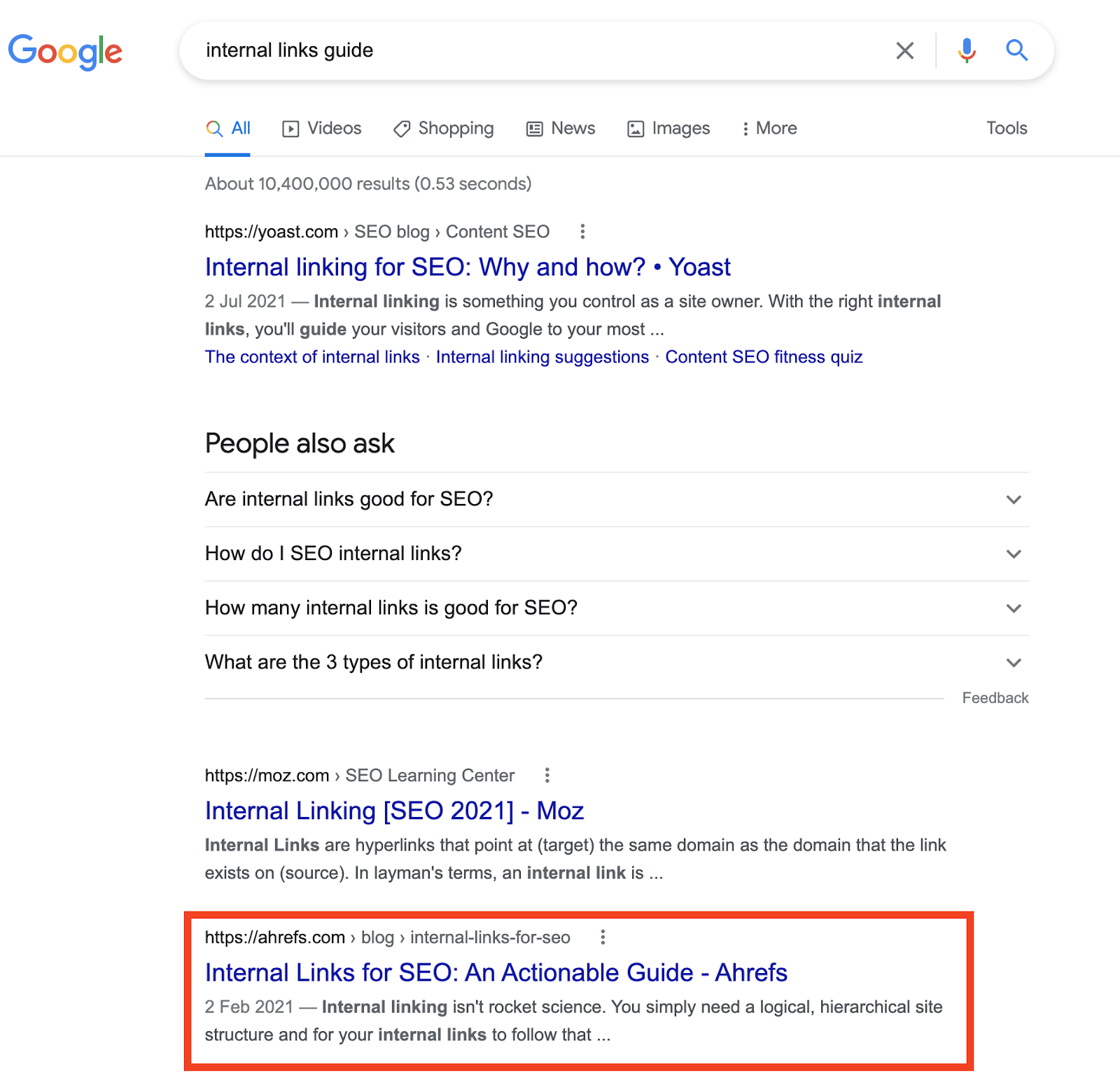The image size is (1120, 1090).
Task: Open the Yoast Internal linking for SEO result
Action: 468,267
